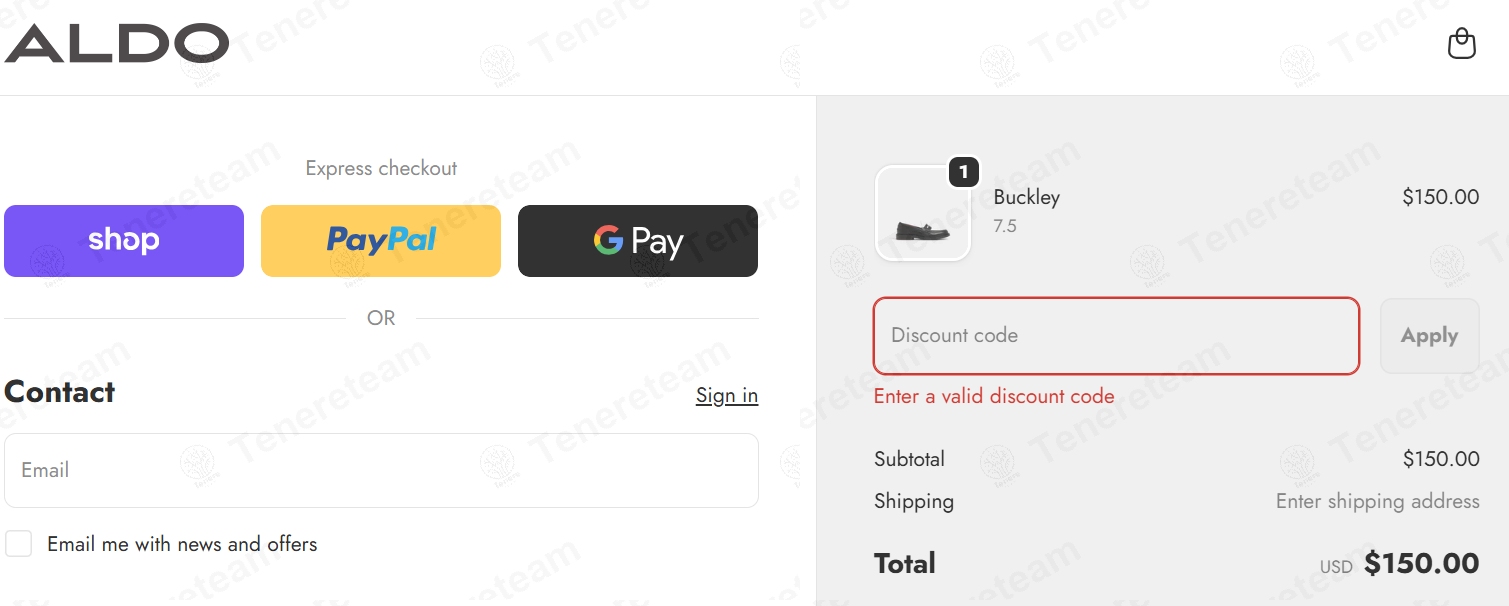Click the Buckley loafer thumbnail

click(x=922, y=215)
